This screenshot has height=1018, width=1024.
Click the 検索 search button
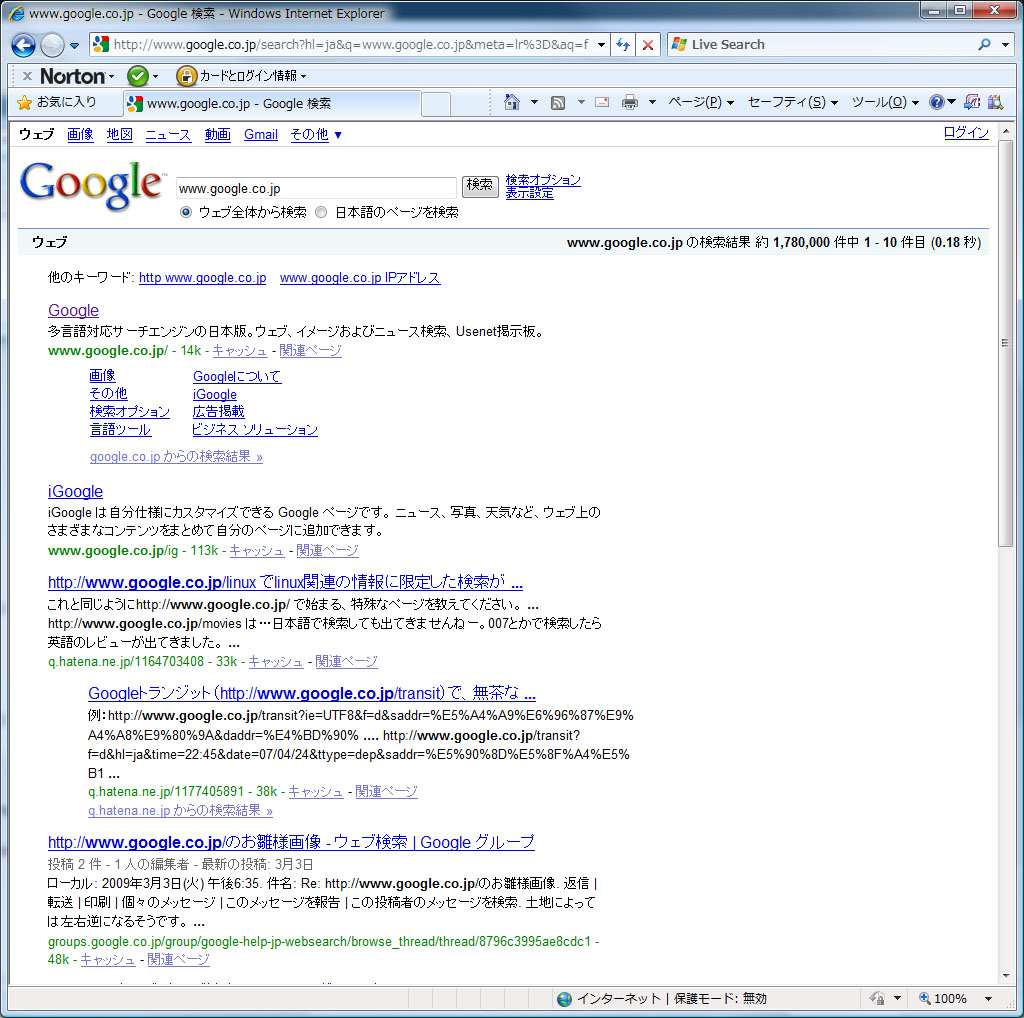click(x=480, y=186)
